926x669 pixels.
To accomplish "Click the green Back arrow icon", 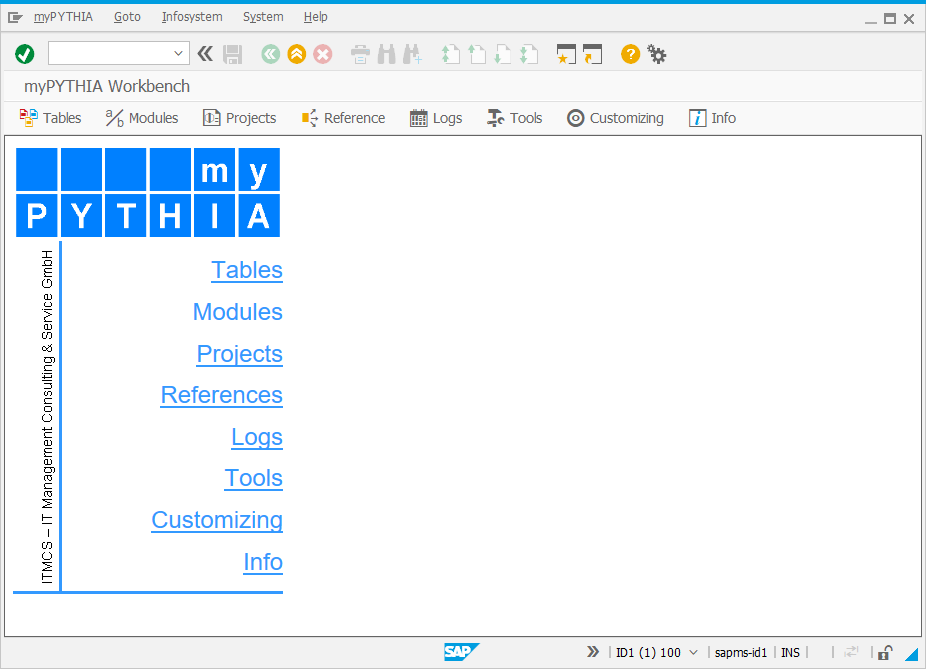I will click(270, 54).
